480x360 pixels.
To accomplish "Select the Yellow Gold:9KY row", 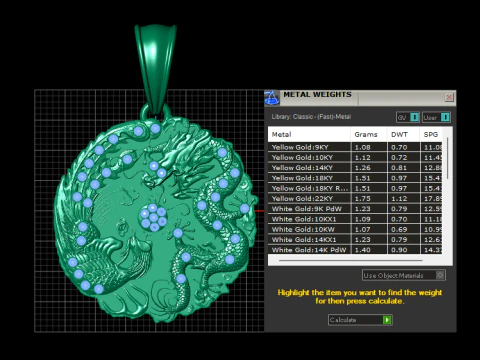I will point(355,147).
